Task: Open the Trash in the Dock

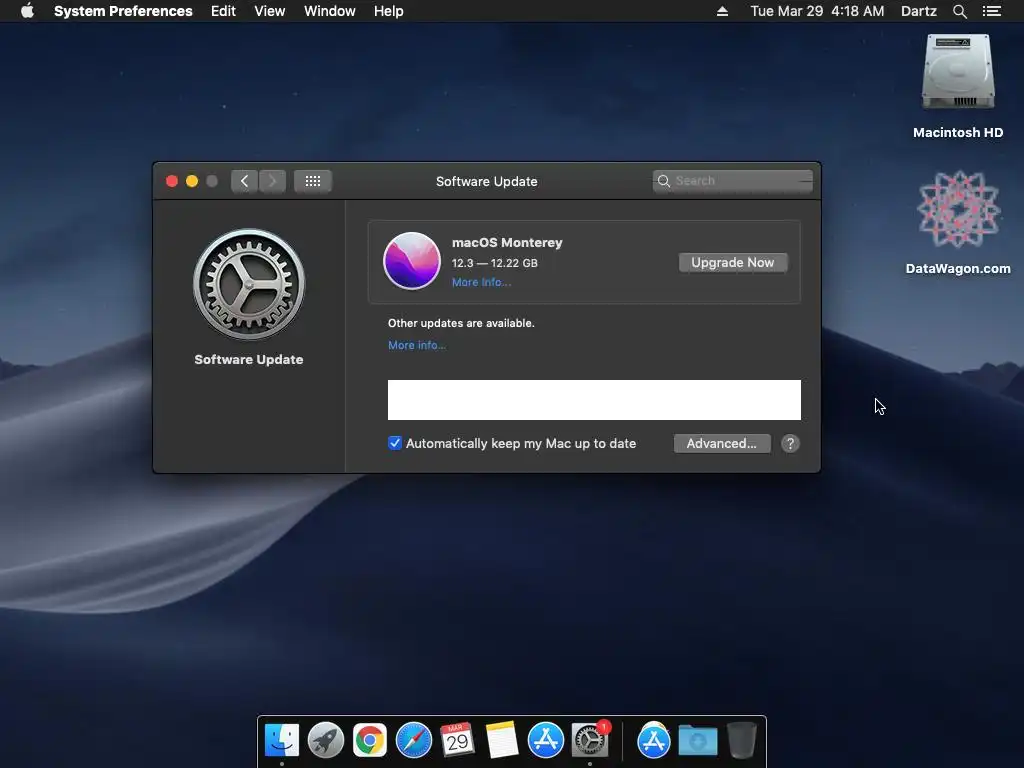Action: pyautogui.click(x=741, y=740)
